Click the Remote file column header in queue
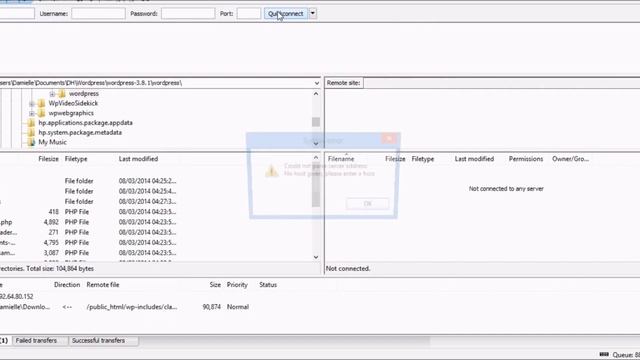The image size is (640, 360). [103, 285]
